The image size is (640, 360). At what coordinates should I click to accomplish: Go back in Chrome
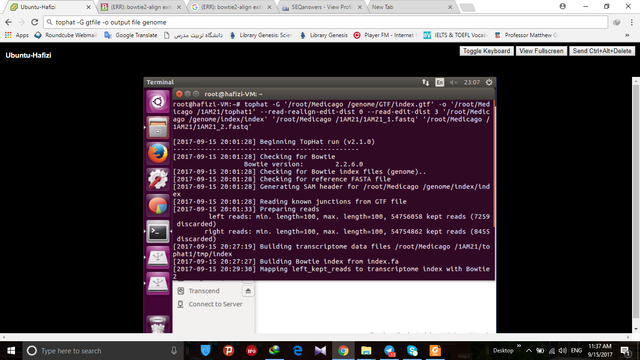[x=9, y=22]
